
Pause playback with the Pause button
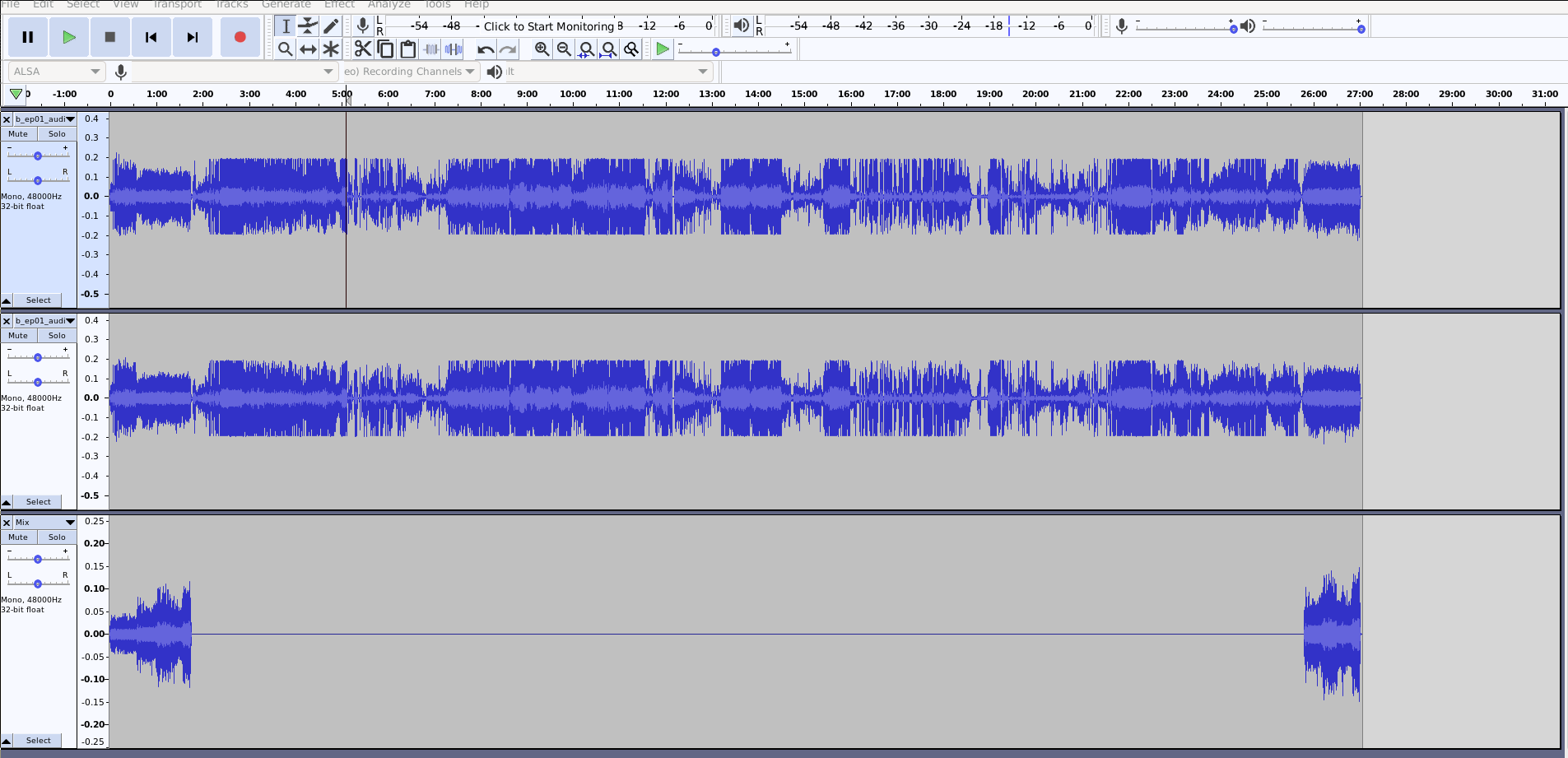[27, 37]
